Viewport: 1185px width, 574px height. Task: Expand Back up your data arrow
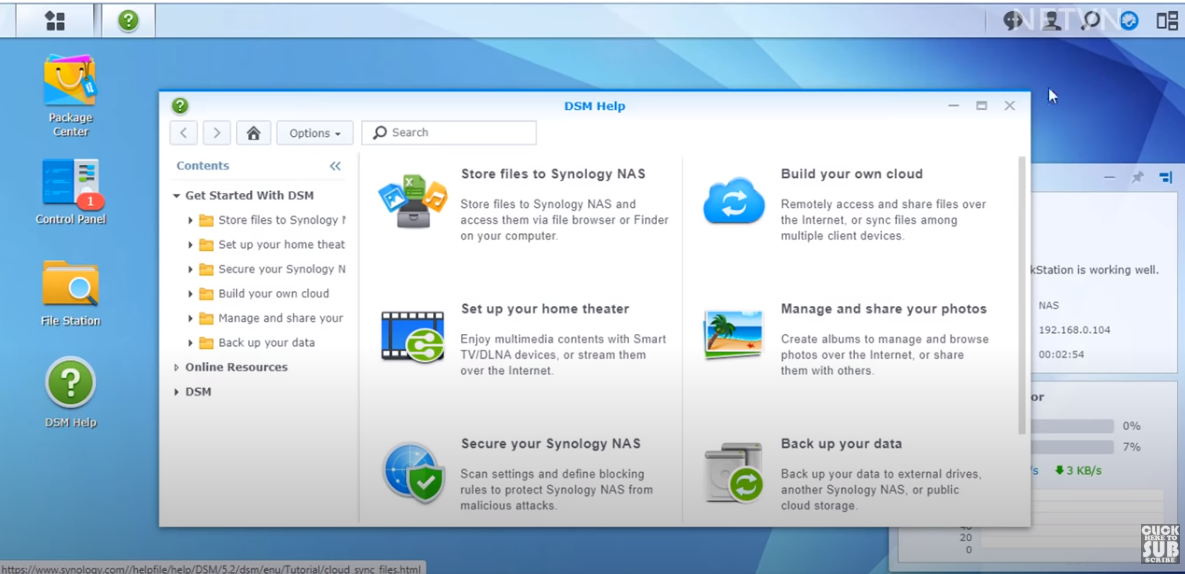pyautogui.click(x=190, y=343)
